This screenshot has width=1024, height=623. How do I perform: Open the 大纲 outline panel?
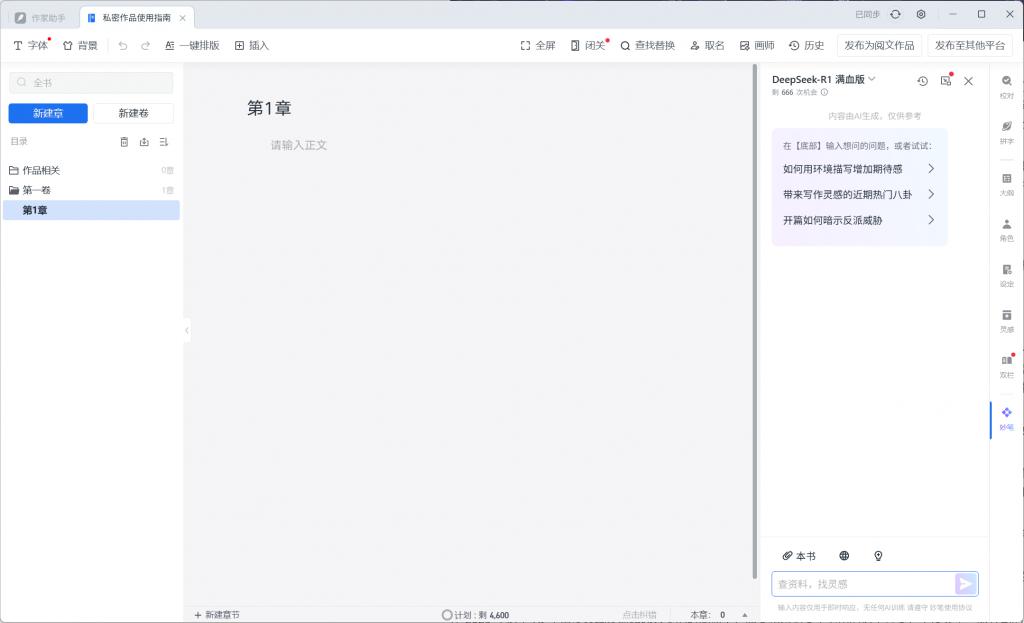click(x=1006, y=183)
